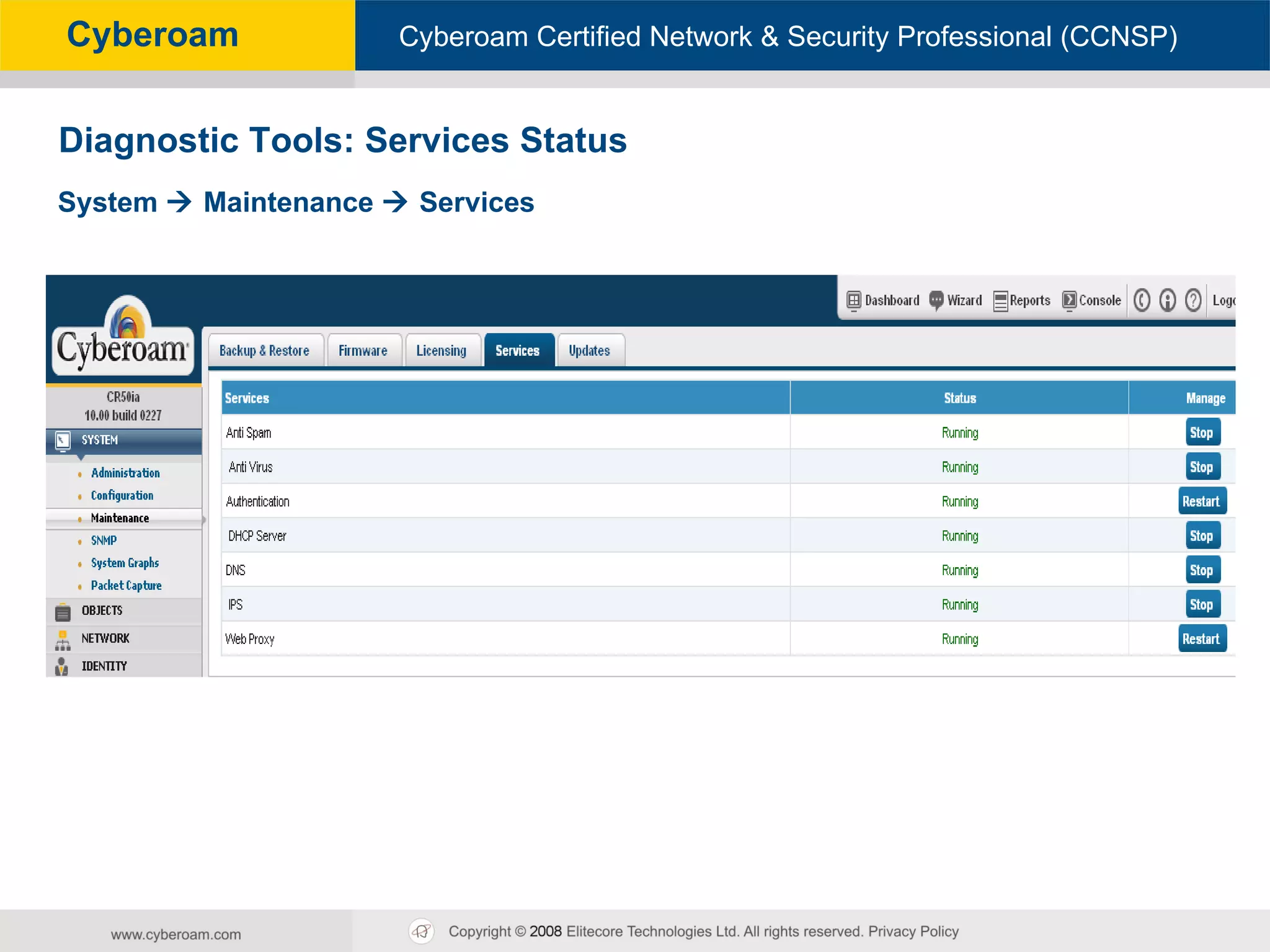
Task: Click the Running status of Web Proxy
Action: coord(960,640)
